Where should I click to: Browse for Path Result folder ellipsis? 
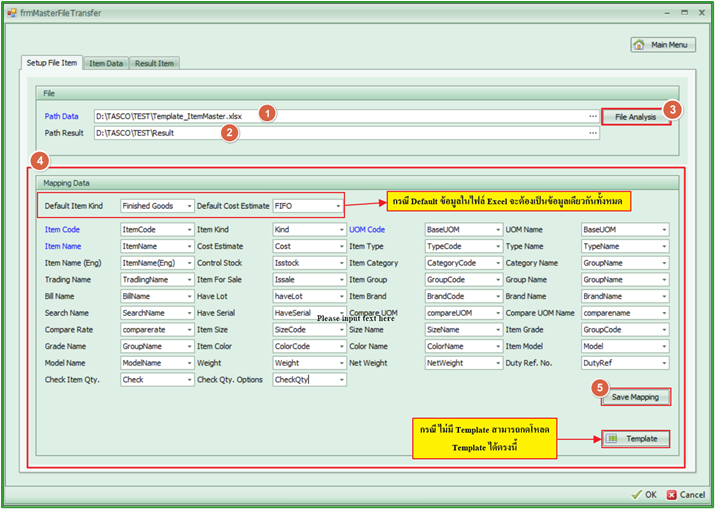coord(592,133)
